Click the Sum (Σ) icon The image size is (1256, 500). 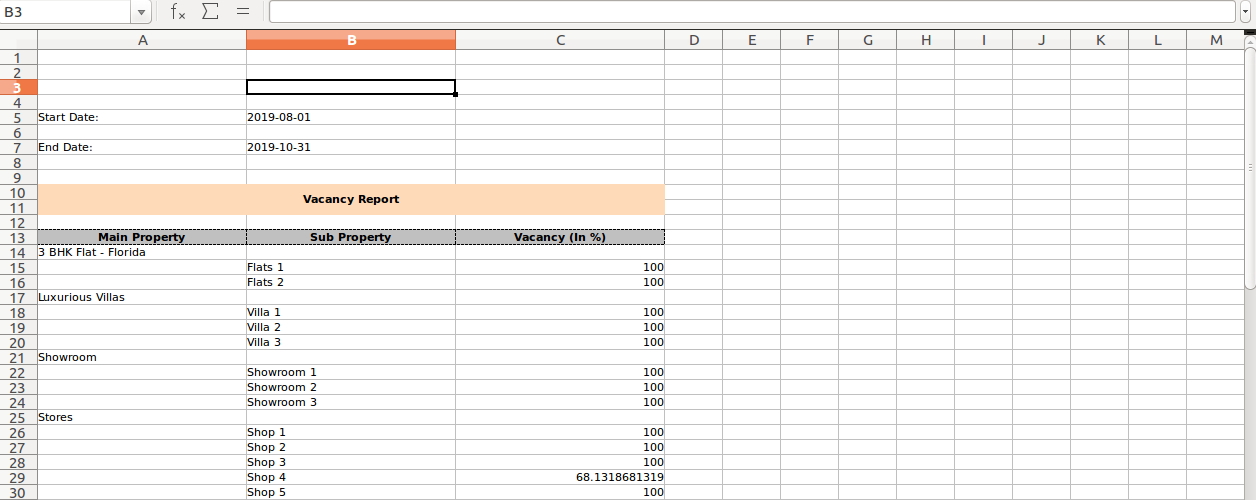point(210,12)
